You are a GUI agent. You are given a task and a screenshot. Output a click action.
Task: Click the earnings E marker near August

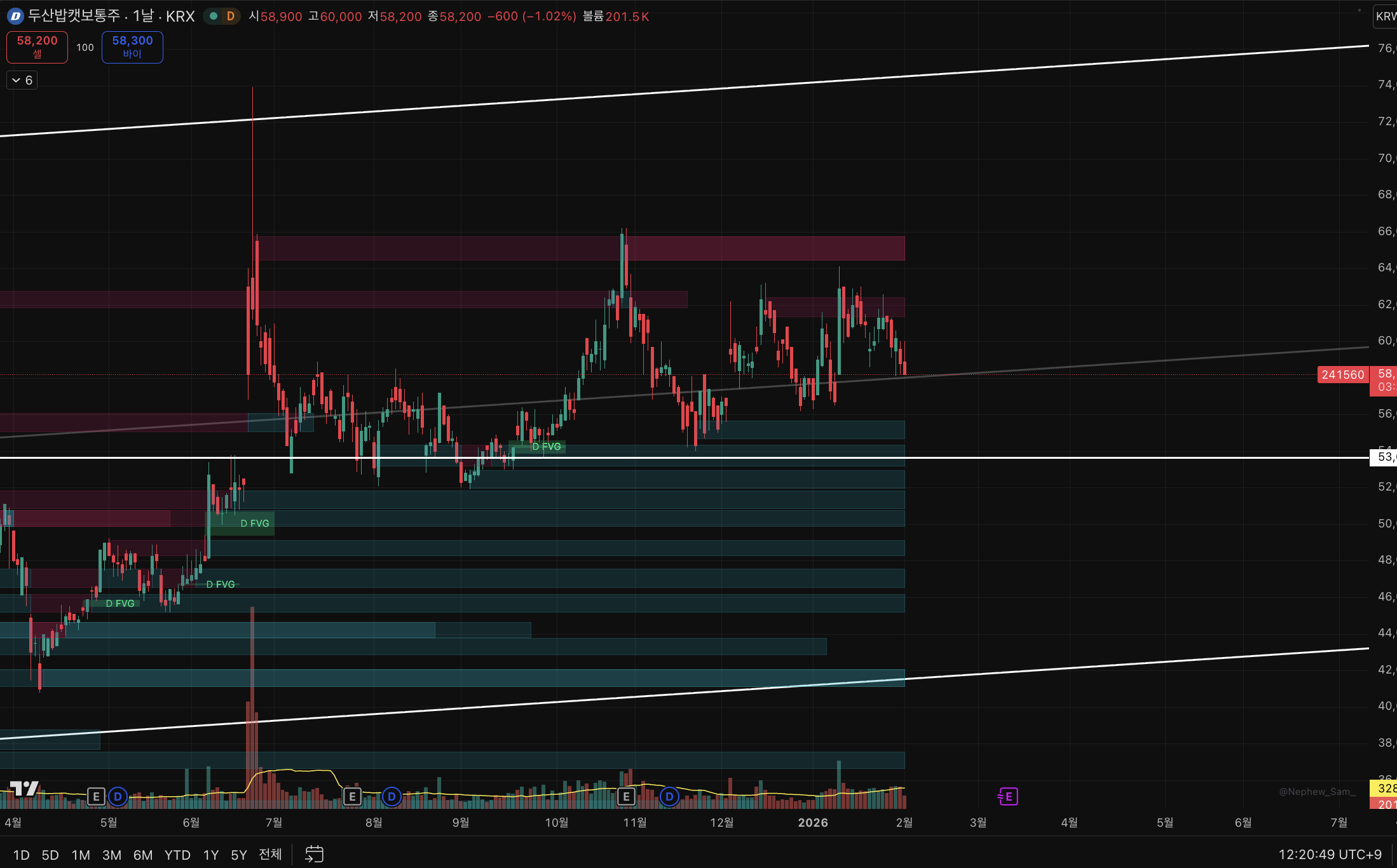click(352, 796)
